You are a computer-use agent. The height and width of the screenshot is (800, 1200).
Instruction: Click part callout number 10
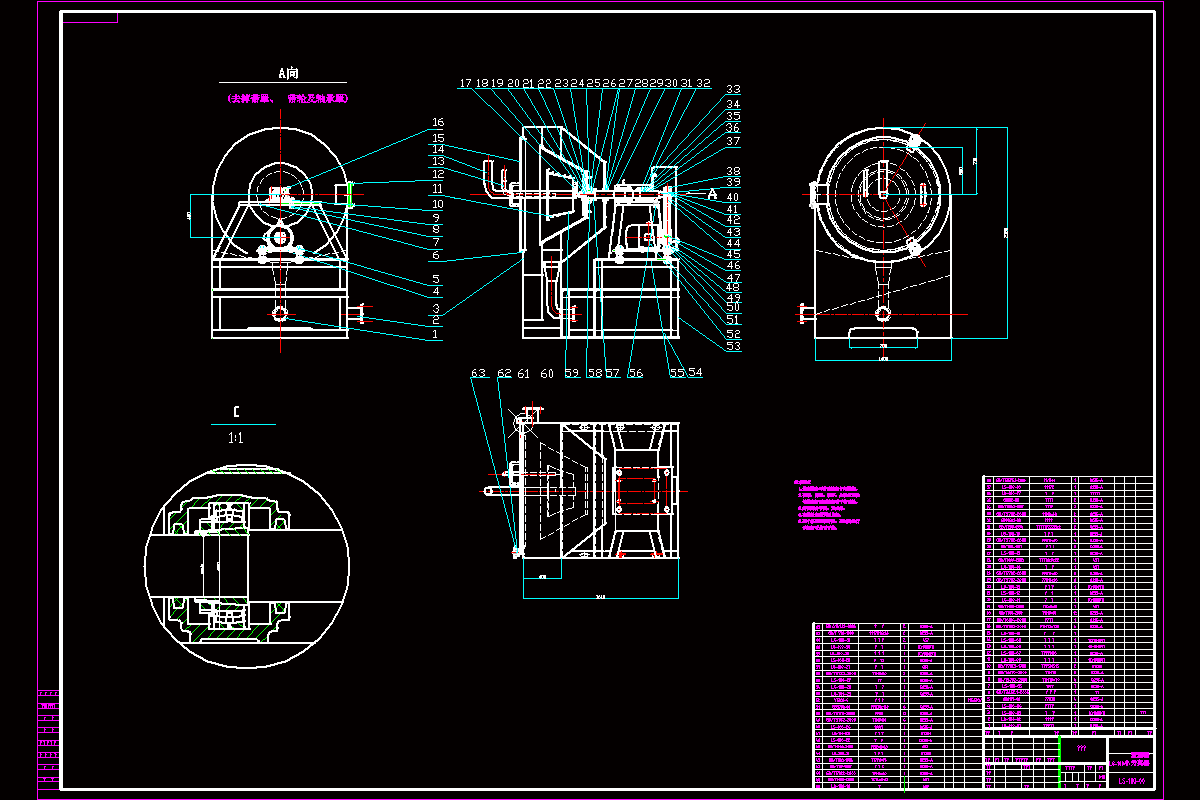(437, 204)
